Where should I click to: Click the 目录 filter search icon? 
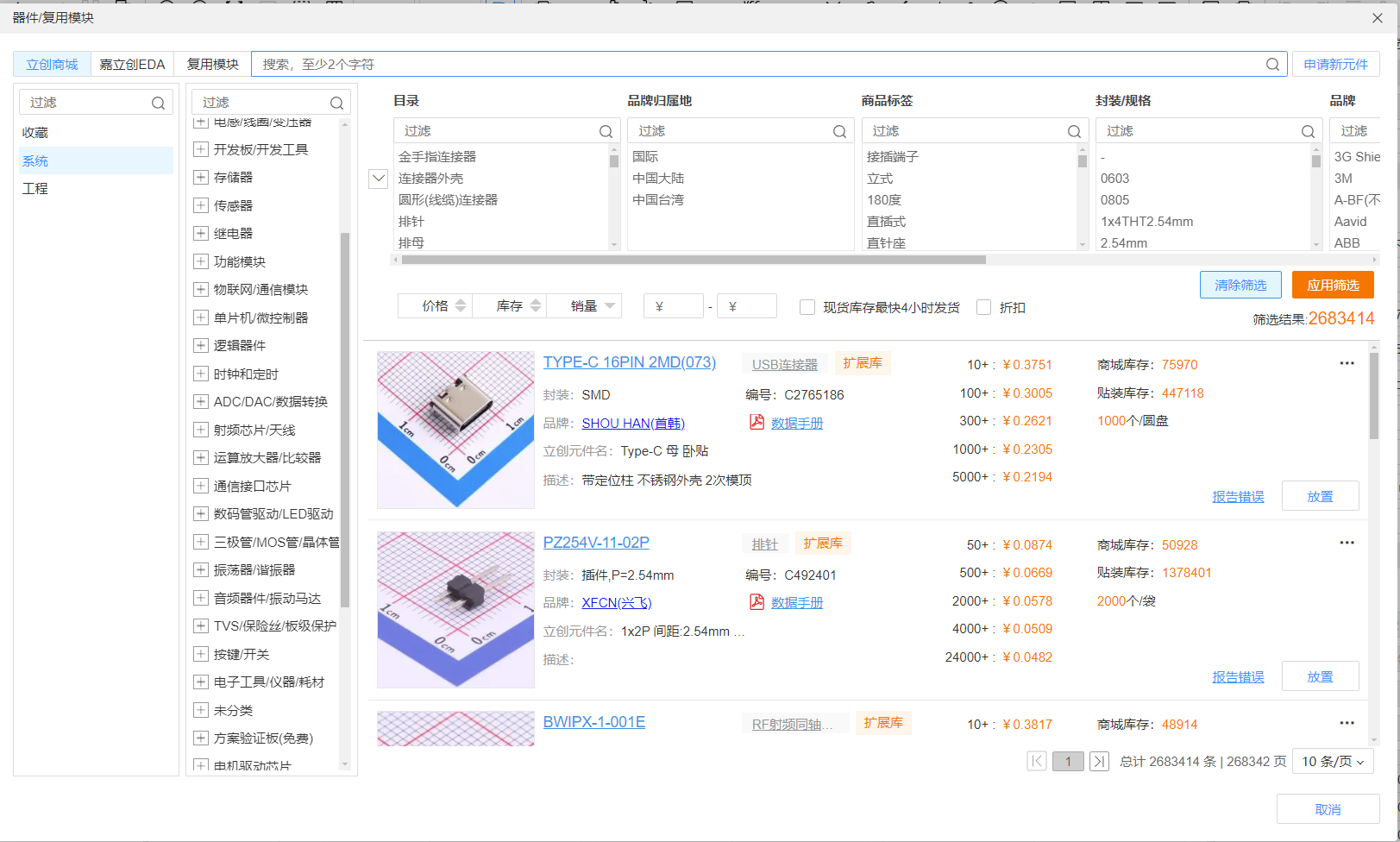(606, 131)
